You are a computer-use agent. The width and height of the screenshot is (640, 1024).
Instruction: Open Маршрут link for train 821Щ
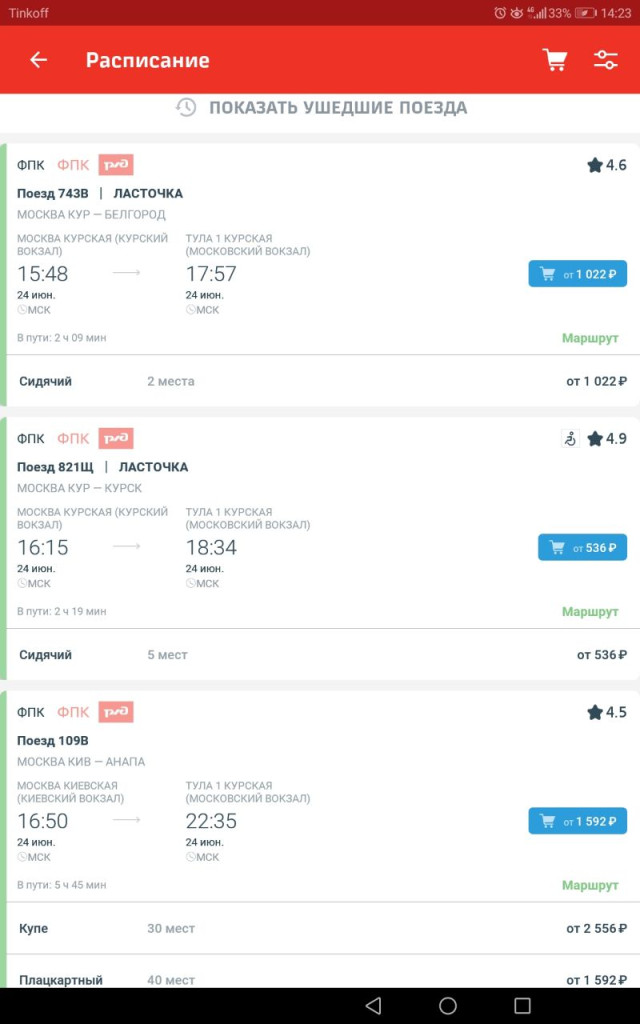tap(590, 611)
